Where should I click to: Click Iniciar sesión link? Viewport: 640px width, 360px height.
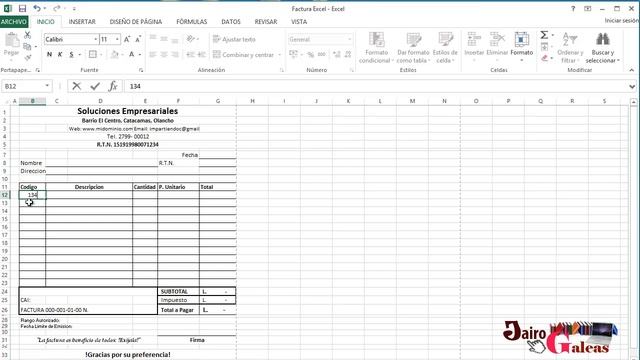click(622, 20)
